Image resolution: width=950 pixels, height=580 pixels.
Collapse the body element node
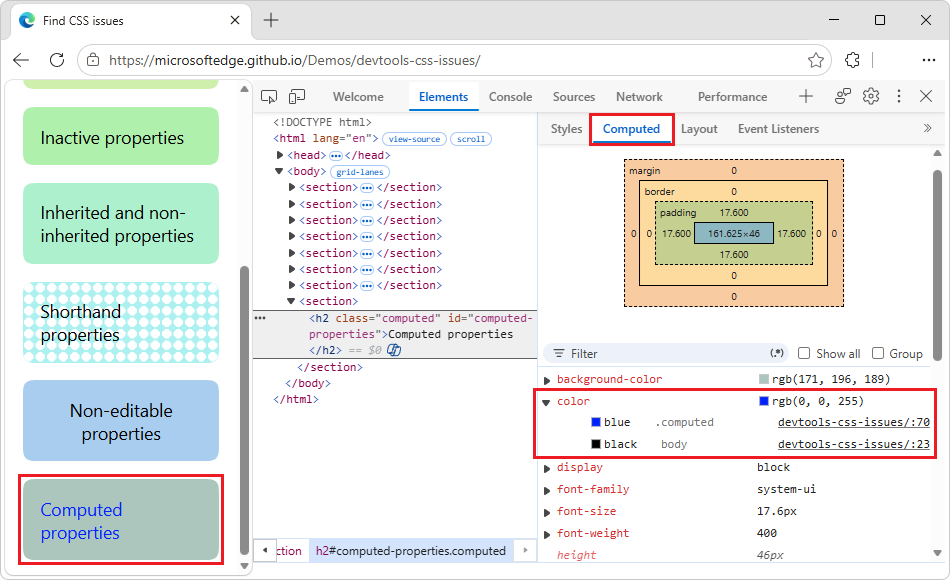click(x=279, y=171)
